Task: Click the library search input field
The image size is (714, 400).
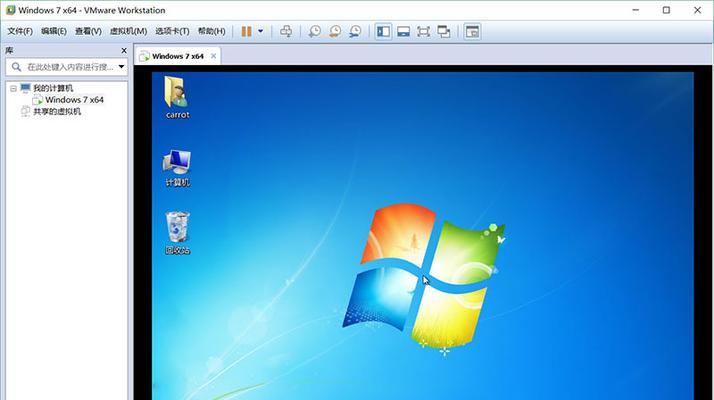Action: coord(66,67)
